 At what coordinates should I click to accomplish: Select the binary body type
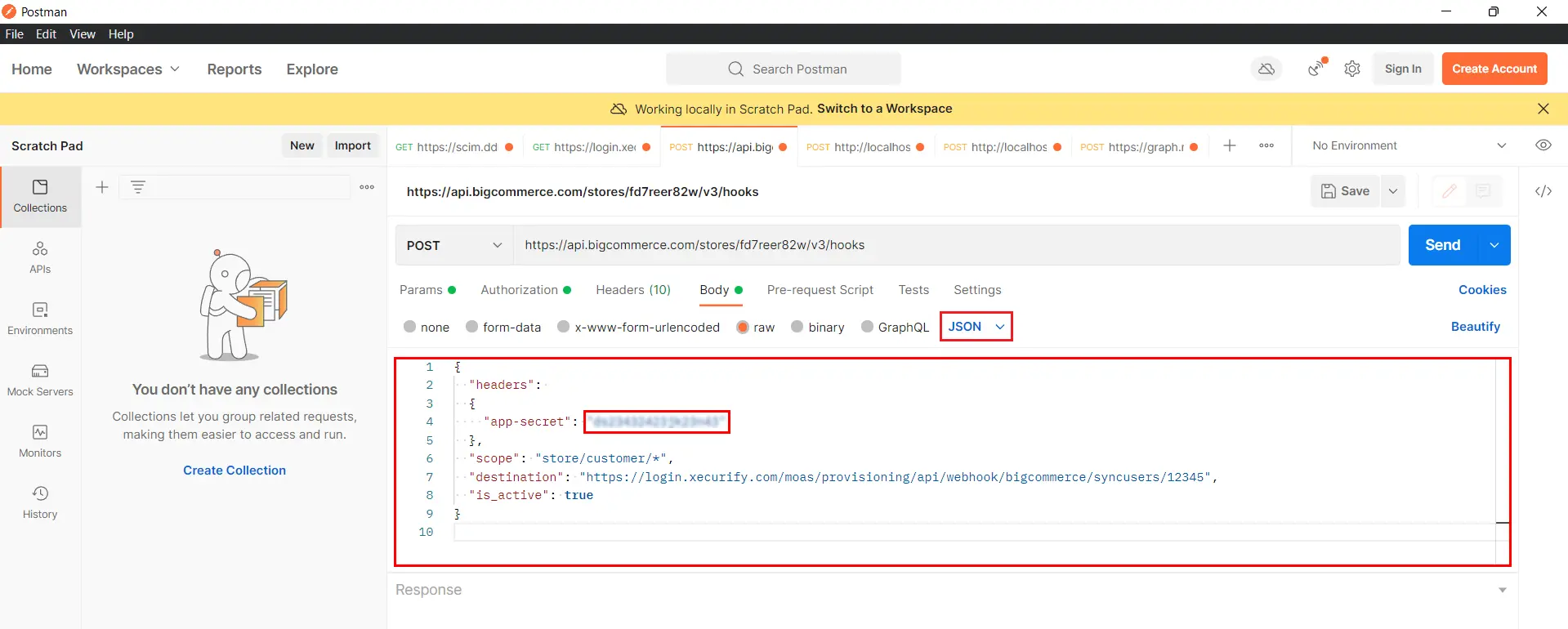click(797, 327)
